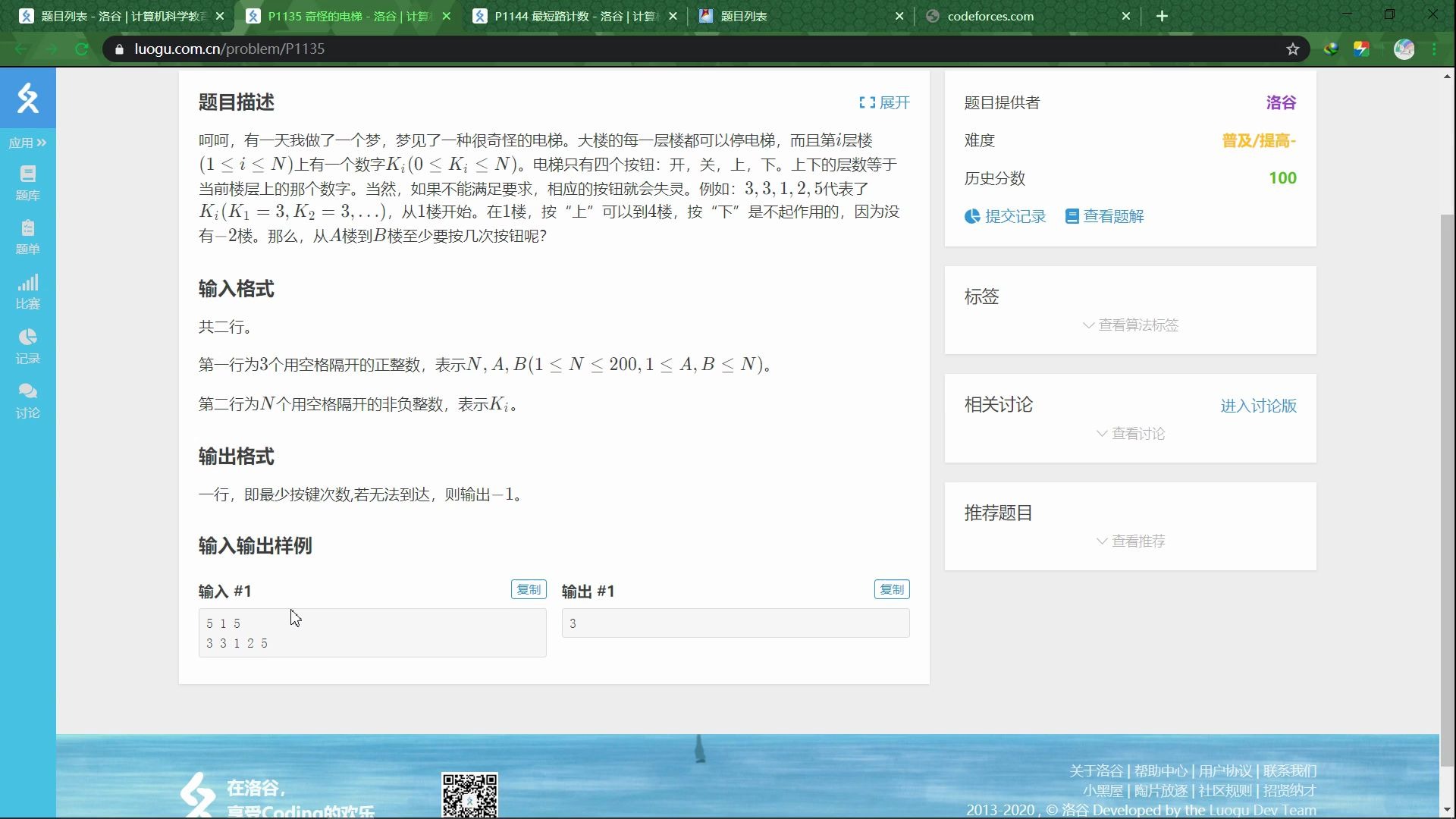Expand 查看推荐 recommended problems
Screen dimensions: 1456x819
pos(1131,541)
